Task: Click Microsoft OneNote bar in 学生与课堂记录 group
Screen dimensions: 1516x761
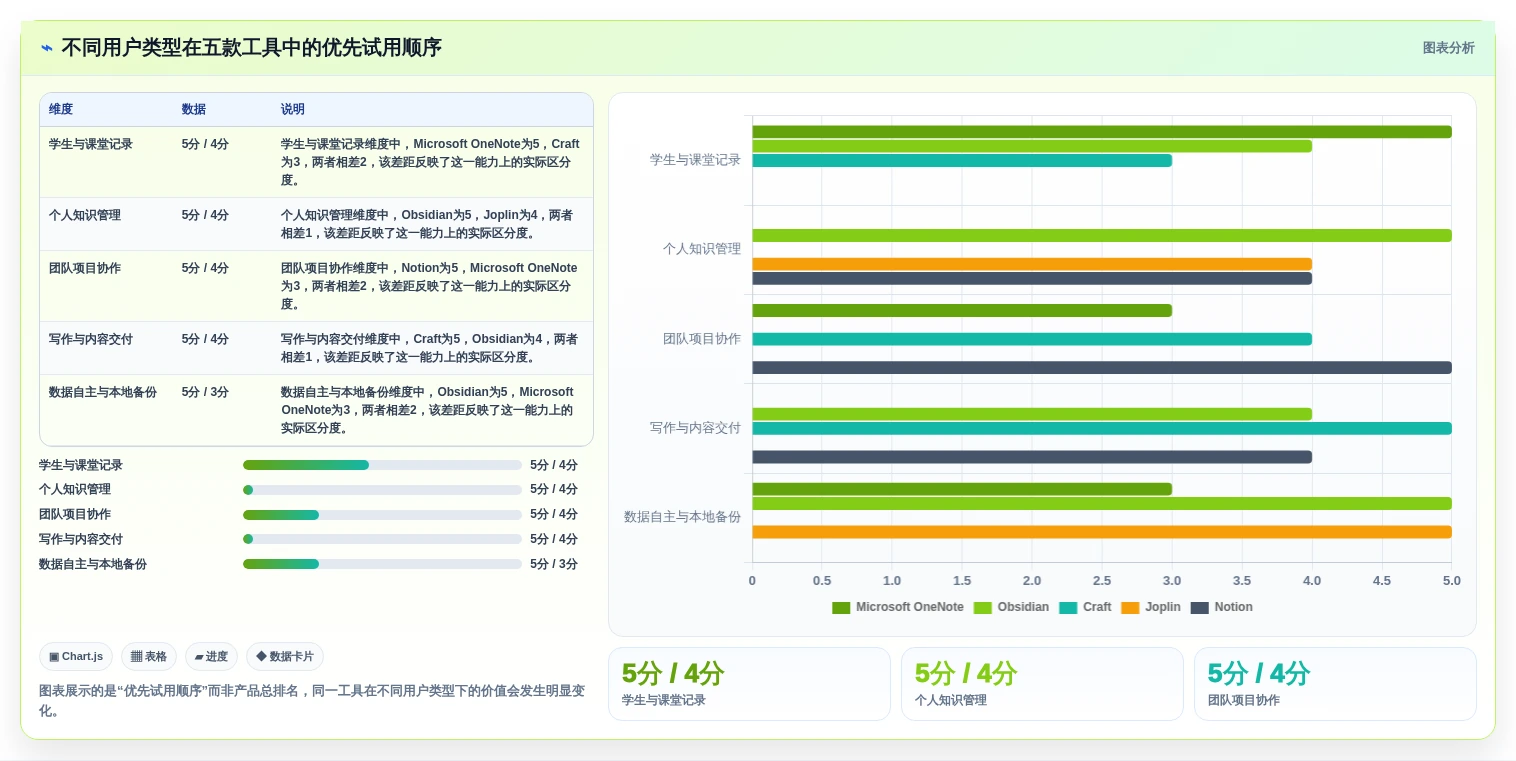Action: pyautogui.click(x=1102, y=132)
